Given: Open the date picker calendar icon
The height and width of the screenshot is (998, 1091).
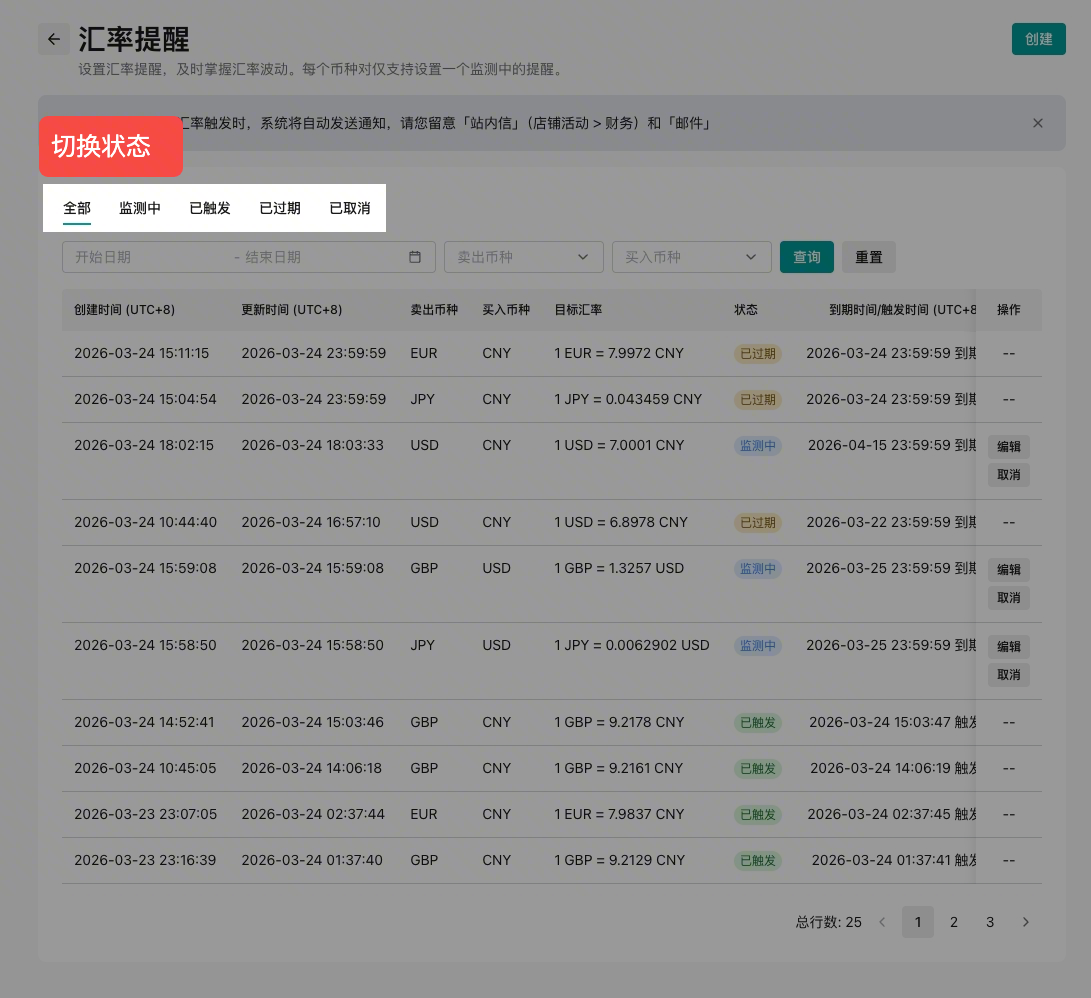Looking at the screenshot, I should pyautogui.click(x=415, y=257).
